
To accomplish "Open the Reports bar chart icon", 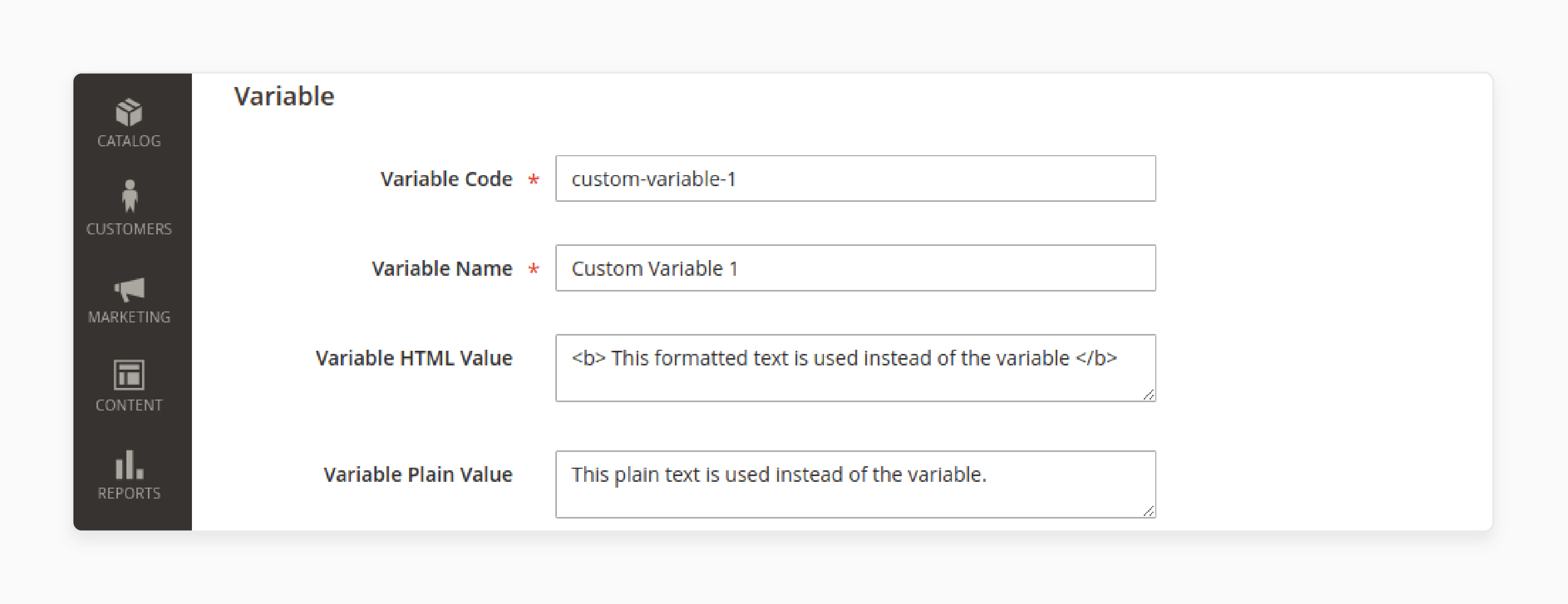I will [129, 465].
